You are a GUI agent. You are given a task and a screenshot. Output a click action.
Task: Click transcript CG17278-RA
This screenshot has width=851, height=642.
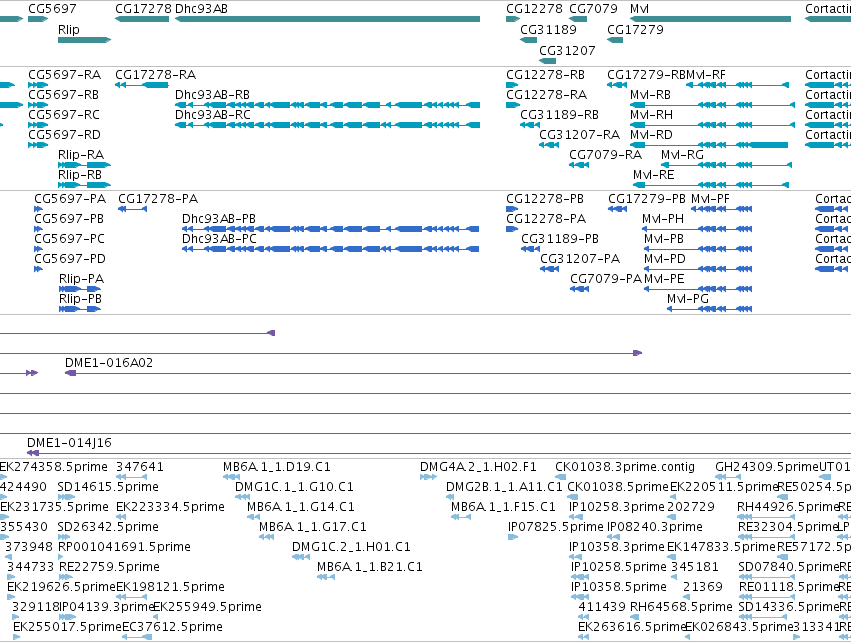[x=142, y=85]
